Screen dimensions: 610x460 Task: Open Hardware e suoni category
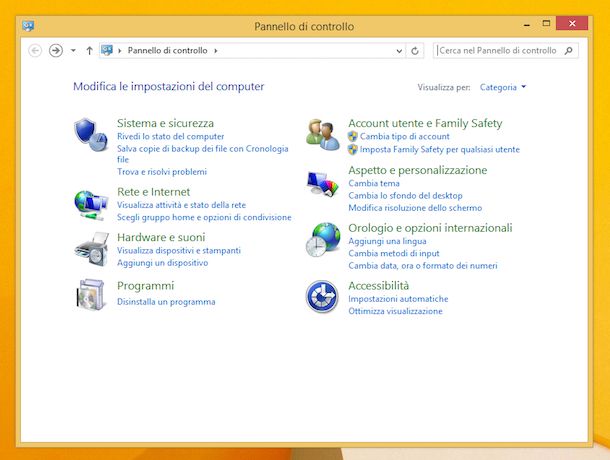click(161, 237)
